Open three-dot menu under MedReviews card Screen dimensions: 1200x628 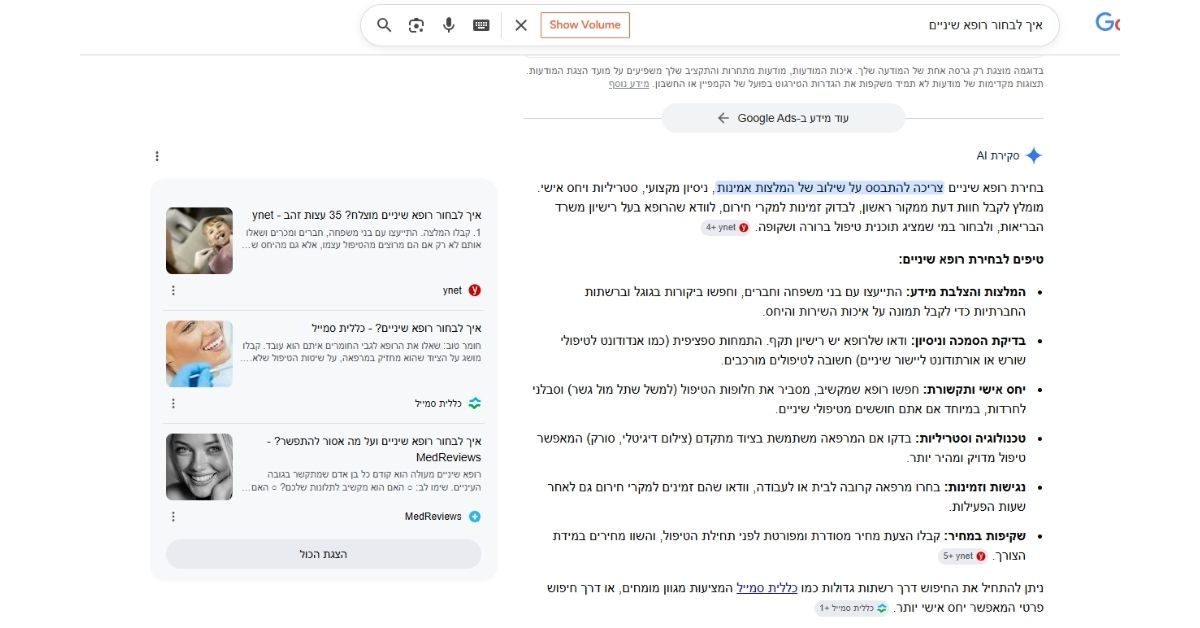click(173, 516)
